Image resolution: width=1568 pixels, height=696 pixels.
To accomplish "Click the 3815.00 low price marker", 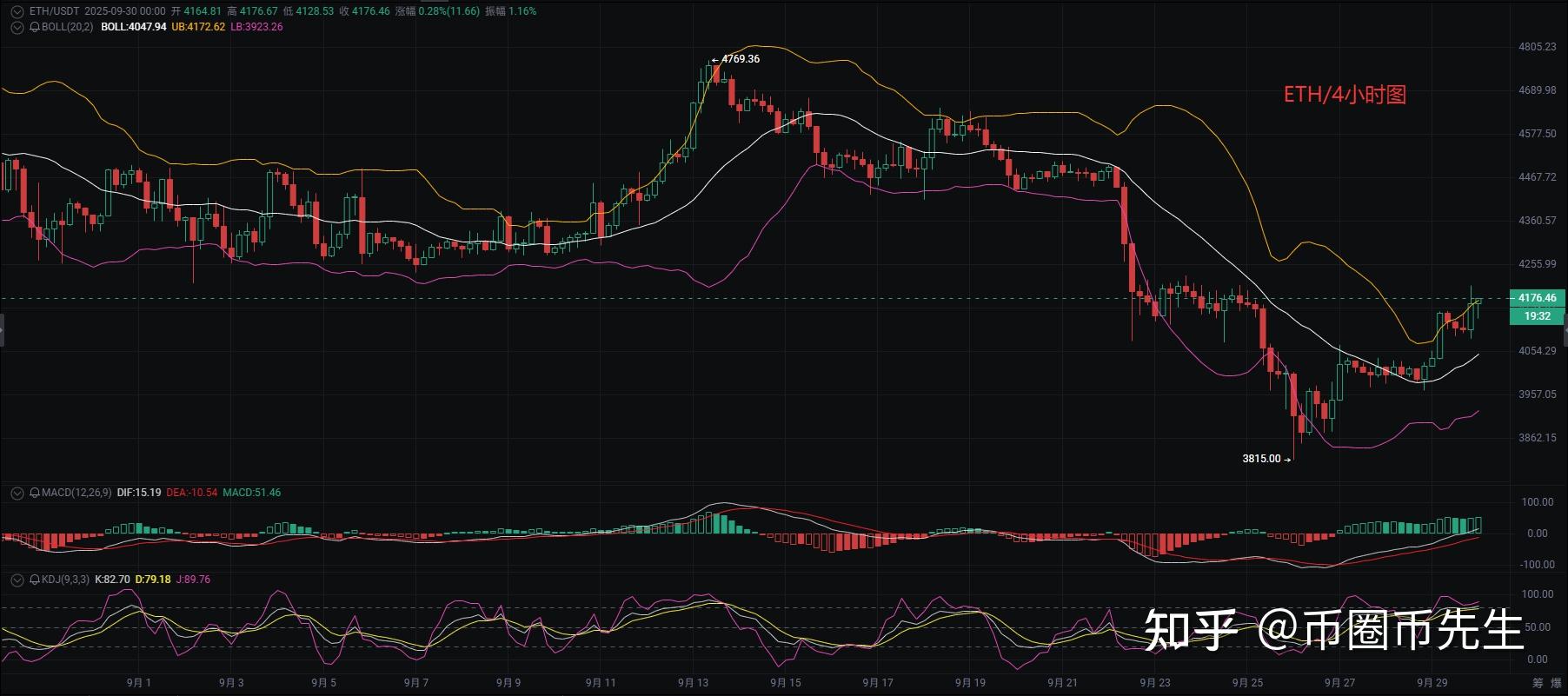I will (1262, 459).
